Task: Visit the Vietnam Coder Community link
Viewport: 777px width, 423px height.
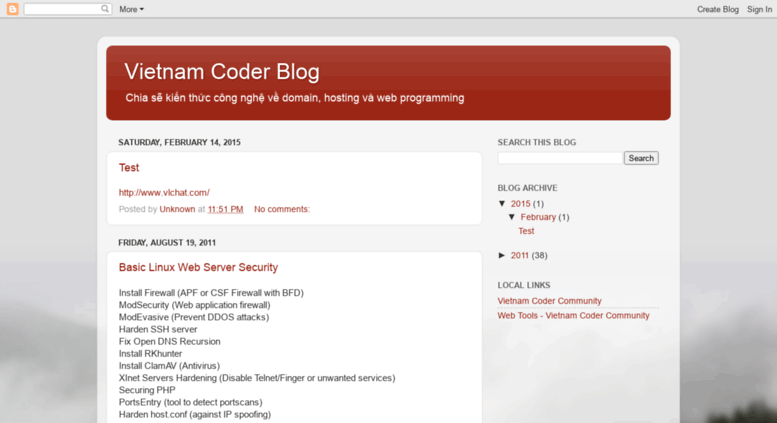Action: (x=549, y=301)
